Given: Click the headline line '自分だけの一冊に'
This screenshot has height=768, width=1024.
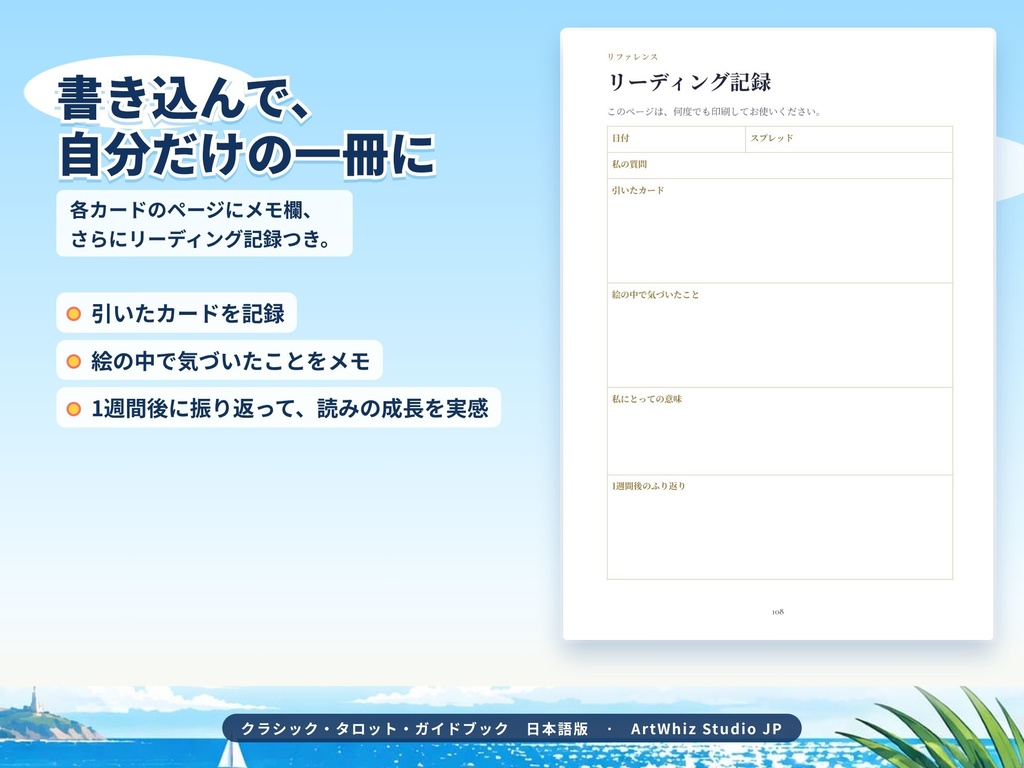Looking at the screenshot, I should coord(247,155).
